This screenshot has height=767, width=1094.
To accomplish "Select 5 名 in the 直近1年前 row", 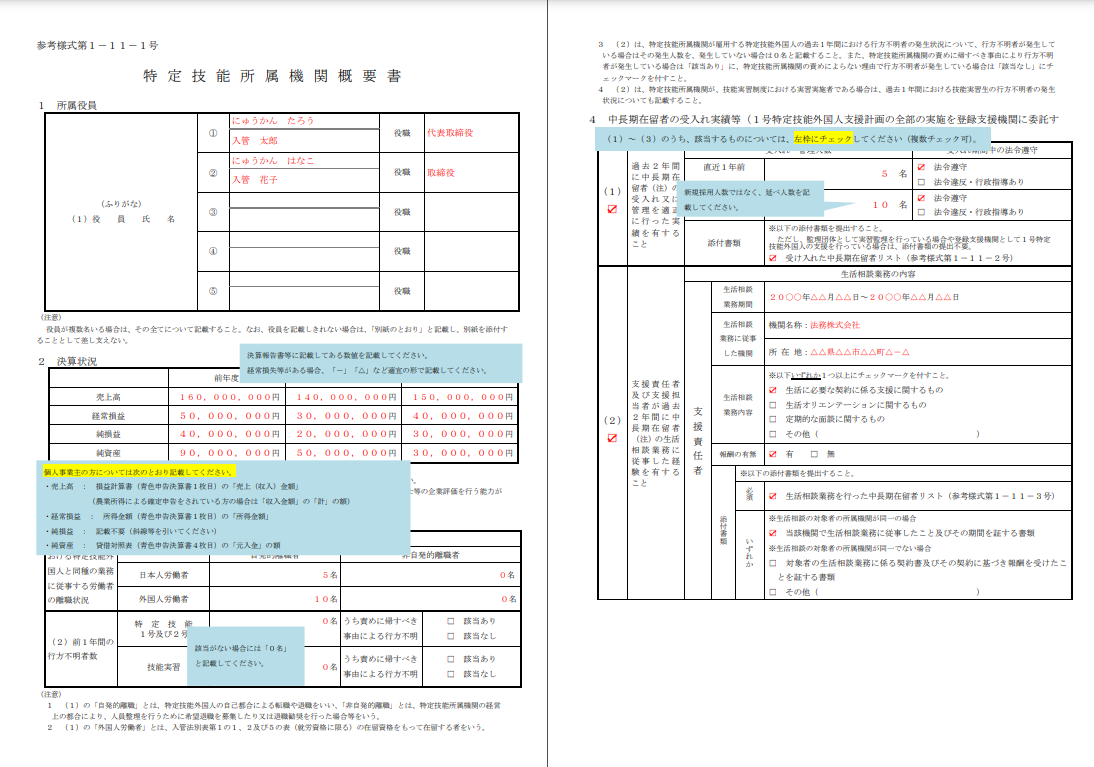I will [x=894, y=174].
